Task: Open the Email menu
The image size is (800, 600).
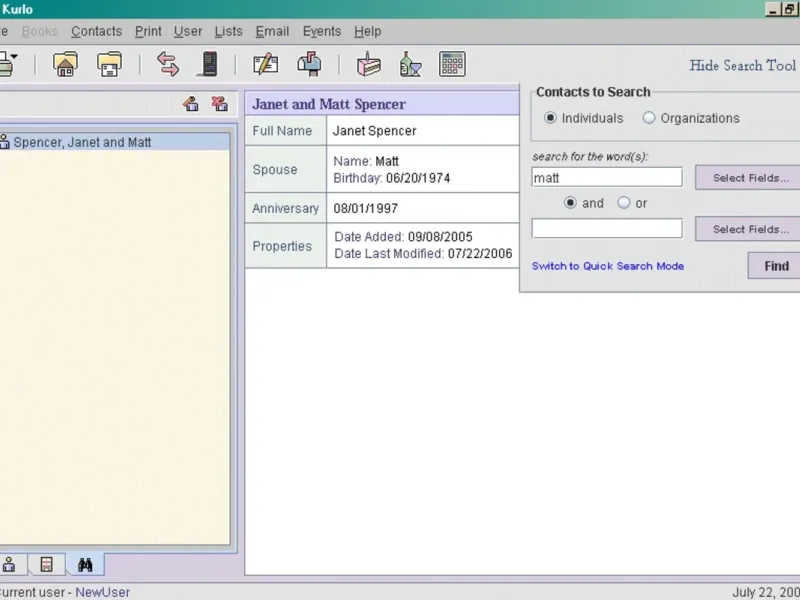Action: 272,32
